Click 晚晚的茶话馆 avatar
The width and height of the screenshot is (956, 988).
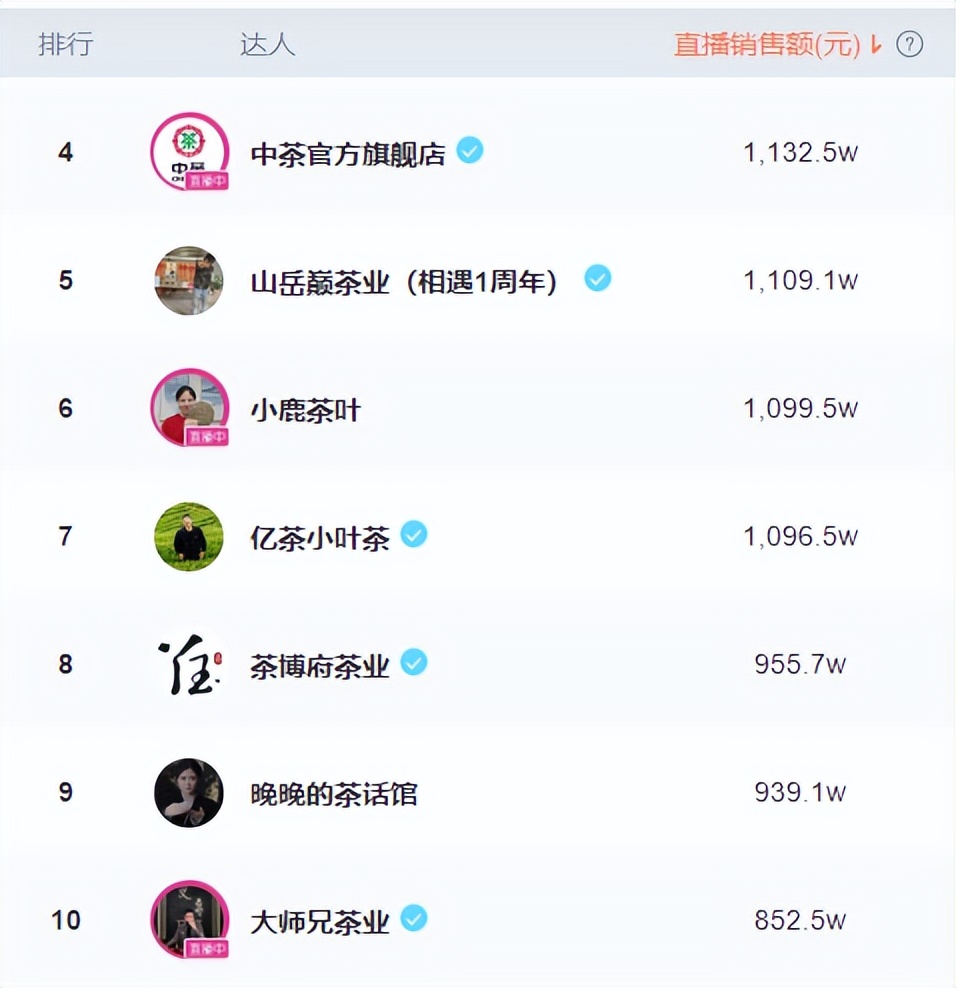[x=189, y=792]
